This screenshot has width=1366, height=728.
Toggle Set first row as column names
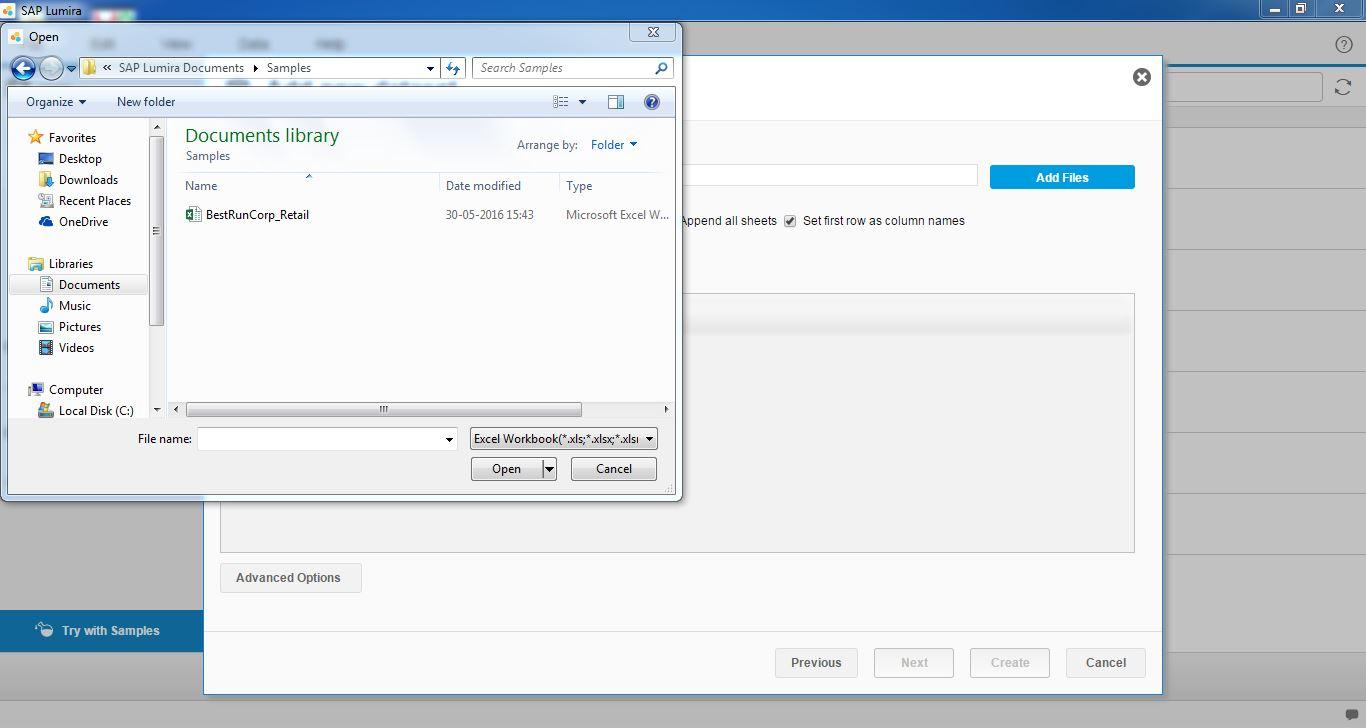click(x=790, y=221)
